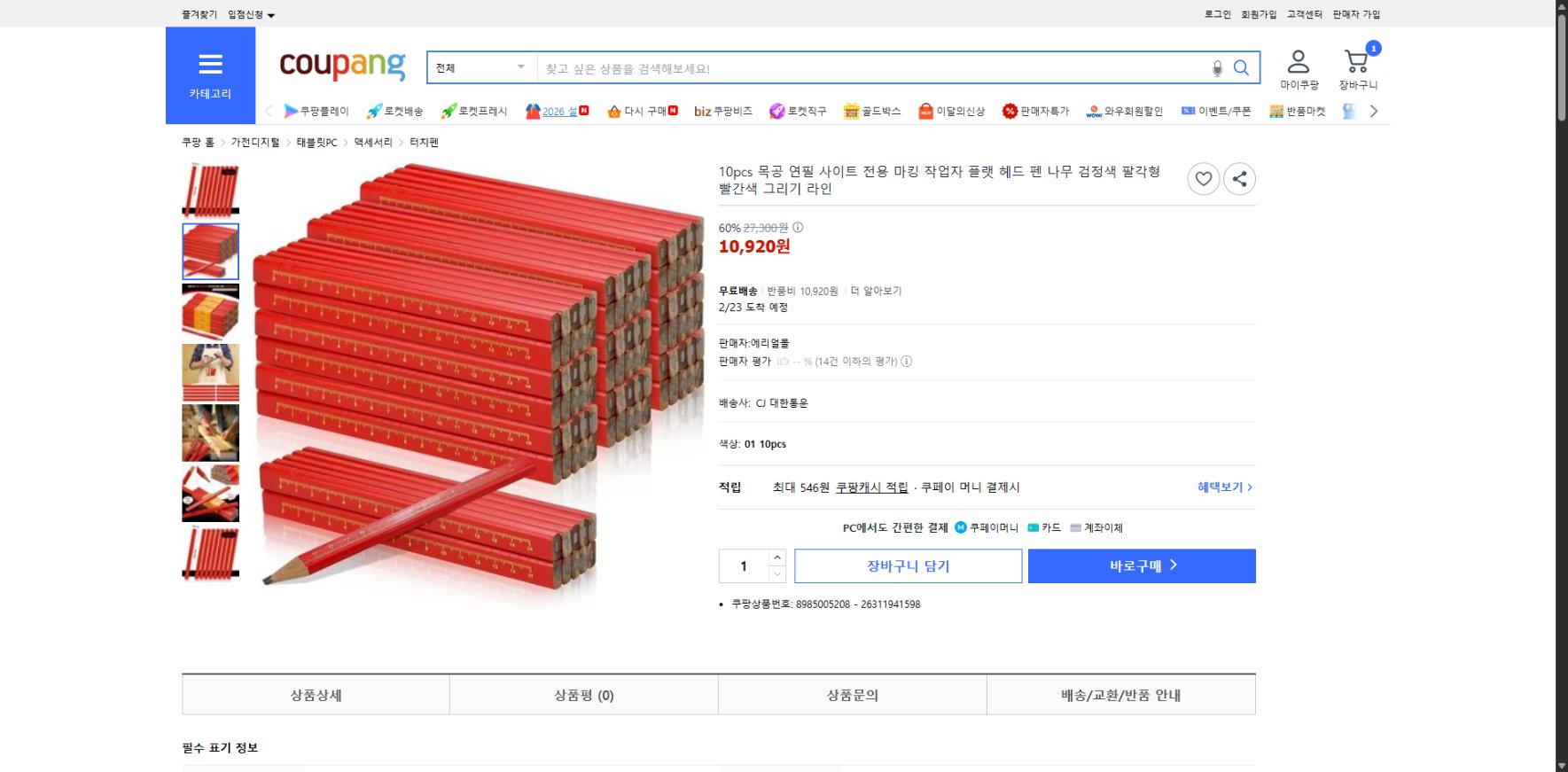Open 골드박스 from the navigation strip

coord(849,110)
